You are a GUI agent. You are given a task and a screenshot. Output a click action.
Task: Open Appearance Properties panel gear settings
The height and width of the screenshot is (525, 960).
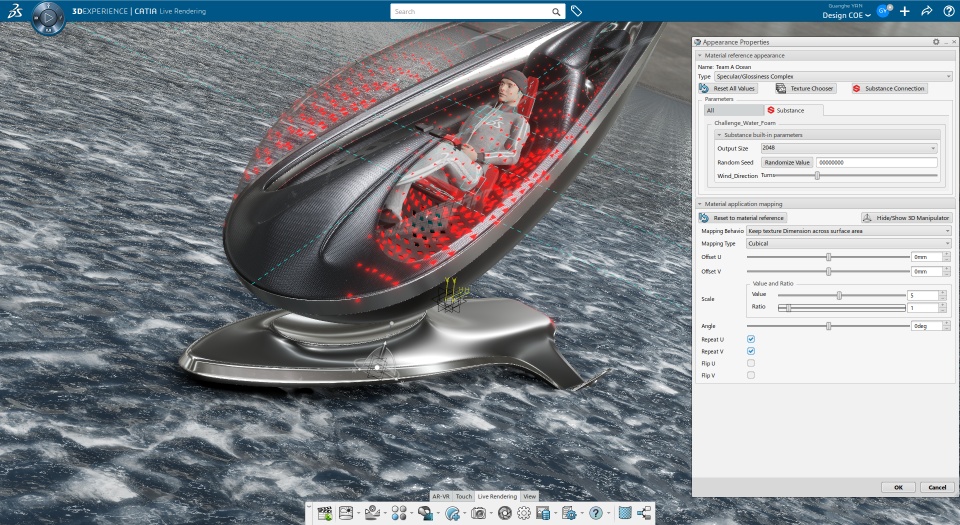point(936,42)
